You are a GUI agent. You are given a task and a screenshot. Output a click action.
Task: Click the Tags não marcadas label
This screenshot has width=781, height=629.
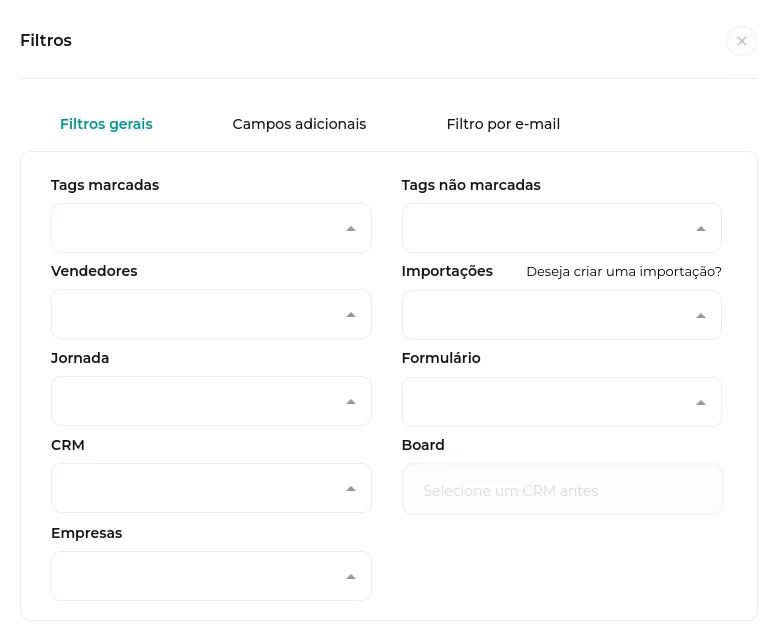pos(471,185)
